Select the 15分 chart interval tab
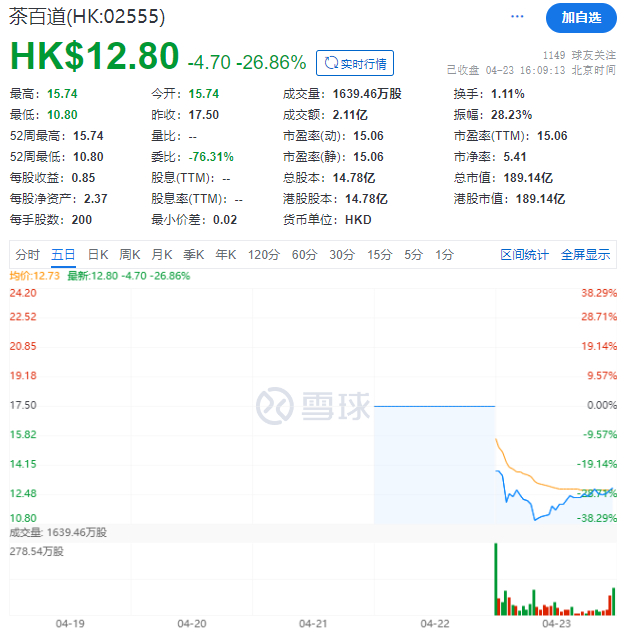 click(x=379, y=255)
